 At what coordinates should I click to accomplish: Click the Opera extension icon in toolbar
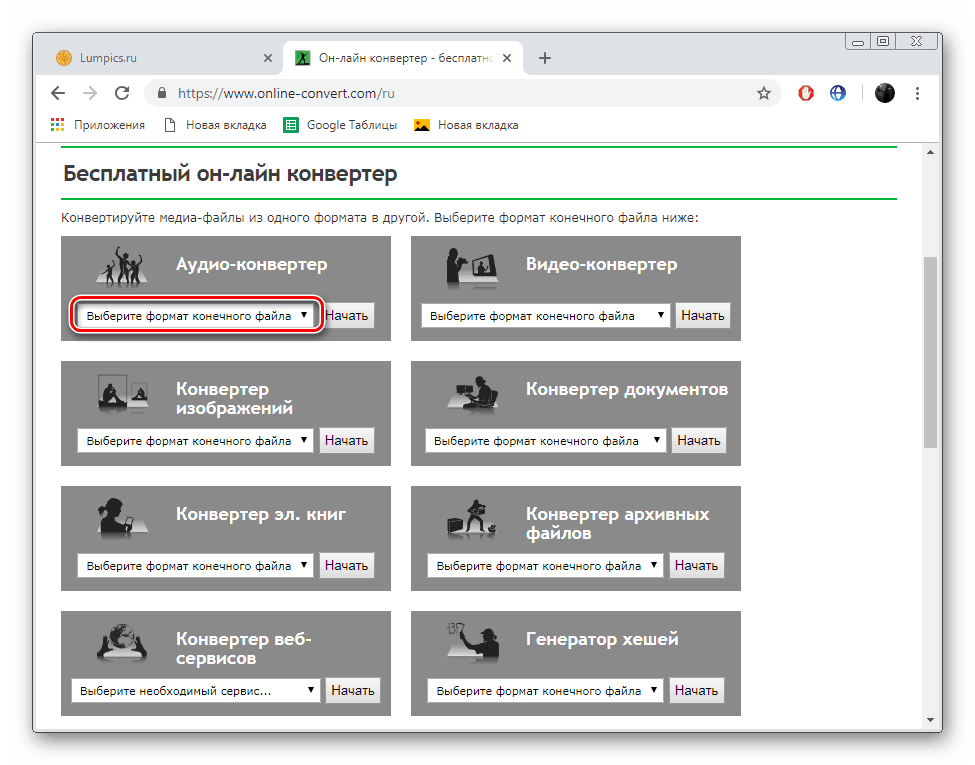(806, 93)
